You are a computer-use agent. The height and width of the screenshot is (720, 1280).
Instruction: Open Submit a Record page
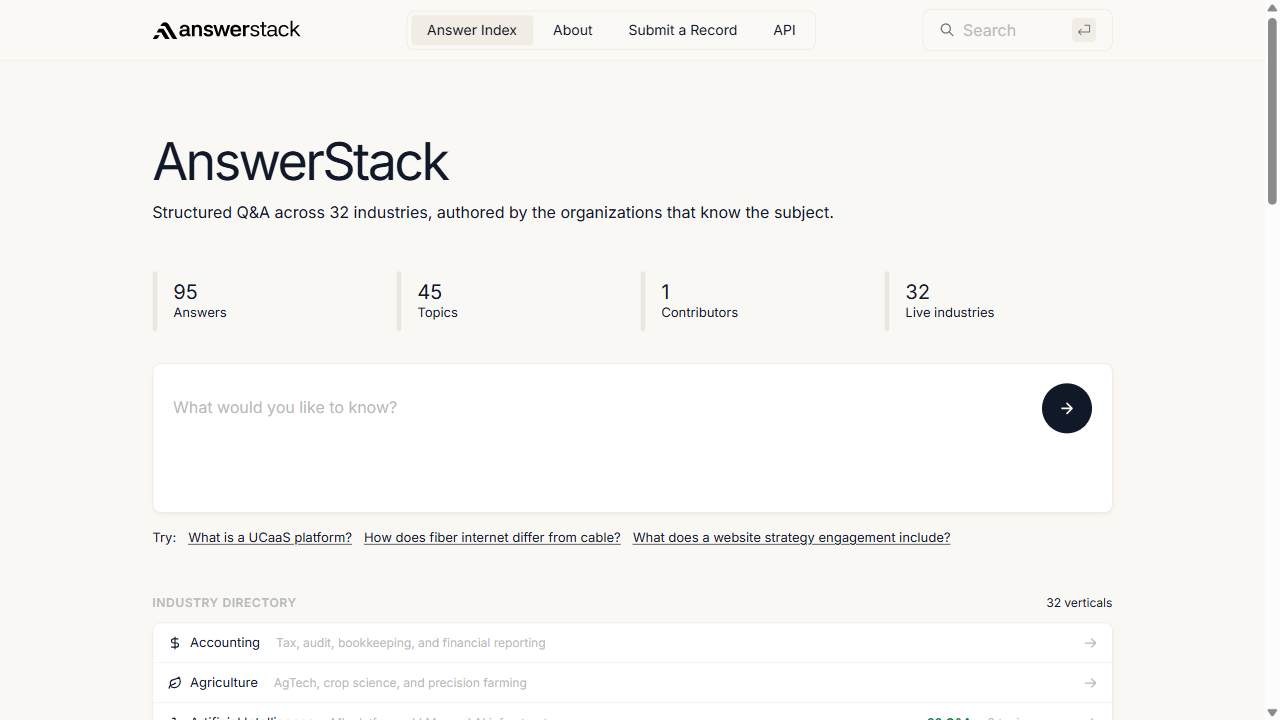(x=683, y=30)
